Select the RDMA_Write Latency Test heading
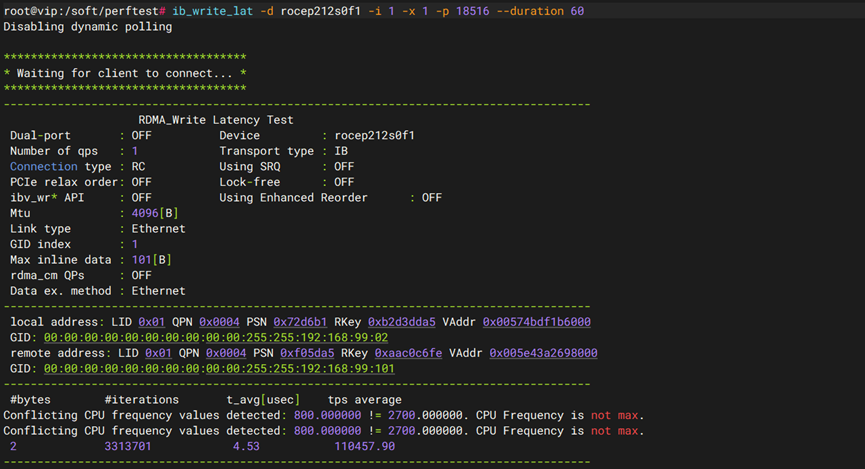The width and height of the screenshot is (865, 469). coord(216,120)
